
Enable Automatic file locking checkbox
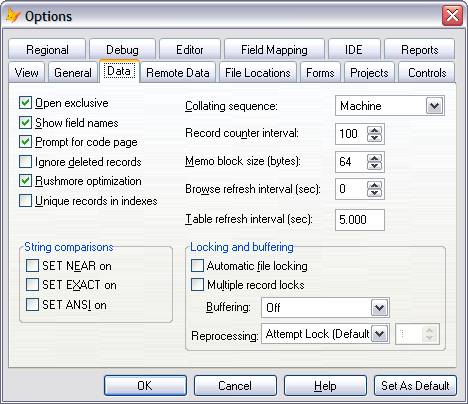(197, 266)
